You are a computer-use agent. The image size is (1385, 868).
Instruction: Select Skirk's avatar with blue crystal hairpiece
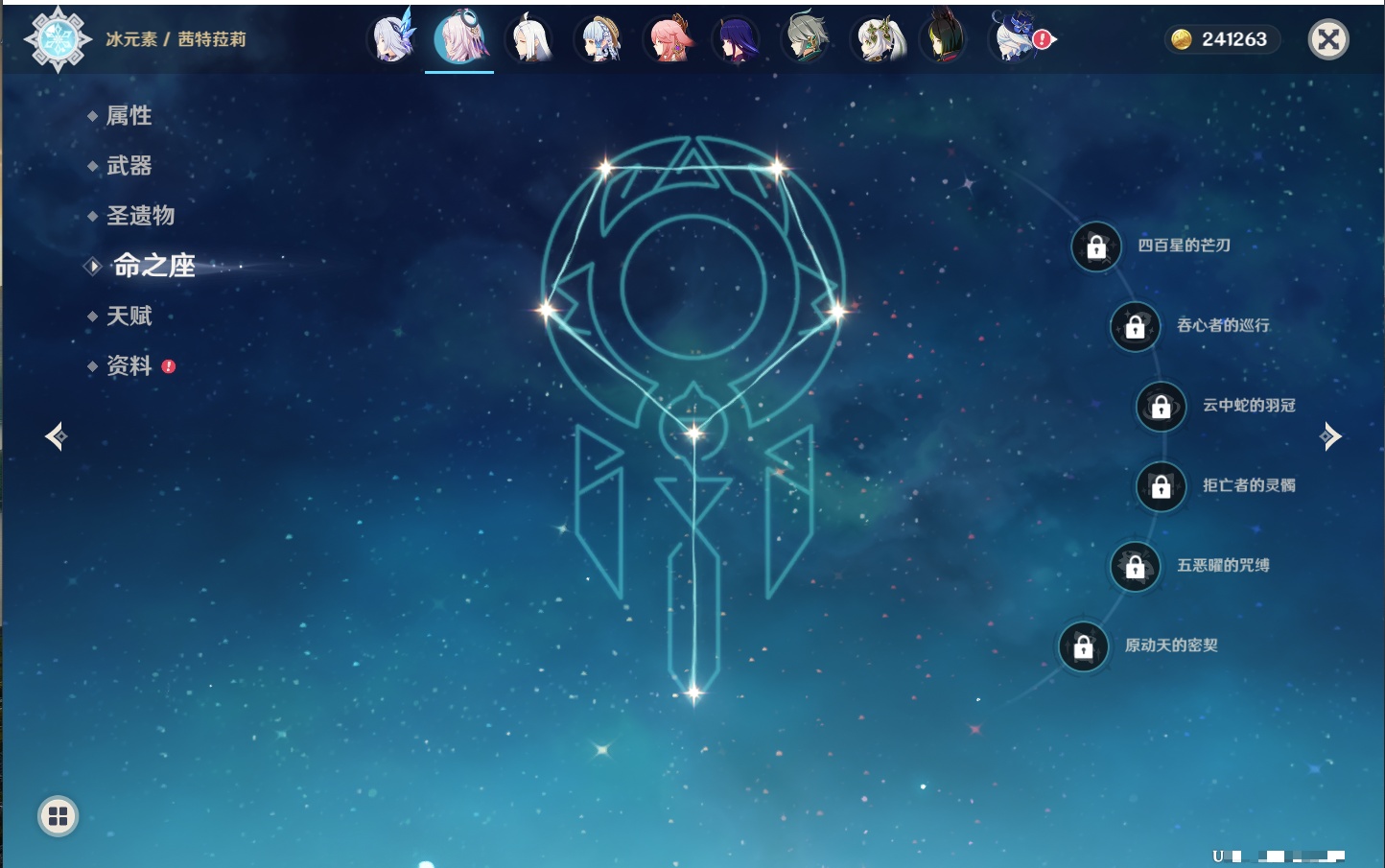392,38
